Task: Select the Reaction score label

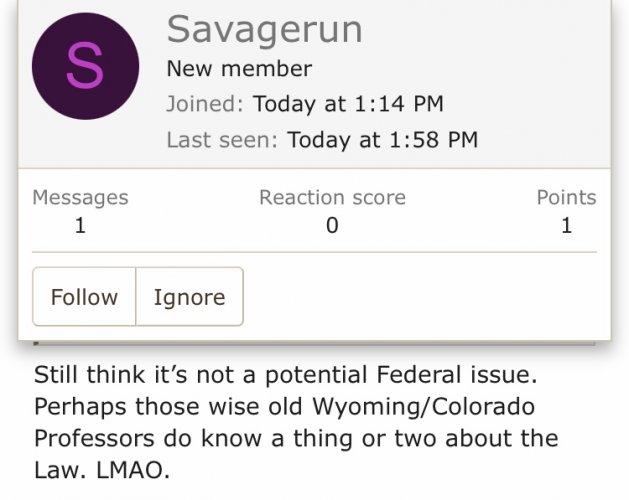Action: pos(332,197)
